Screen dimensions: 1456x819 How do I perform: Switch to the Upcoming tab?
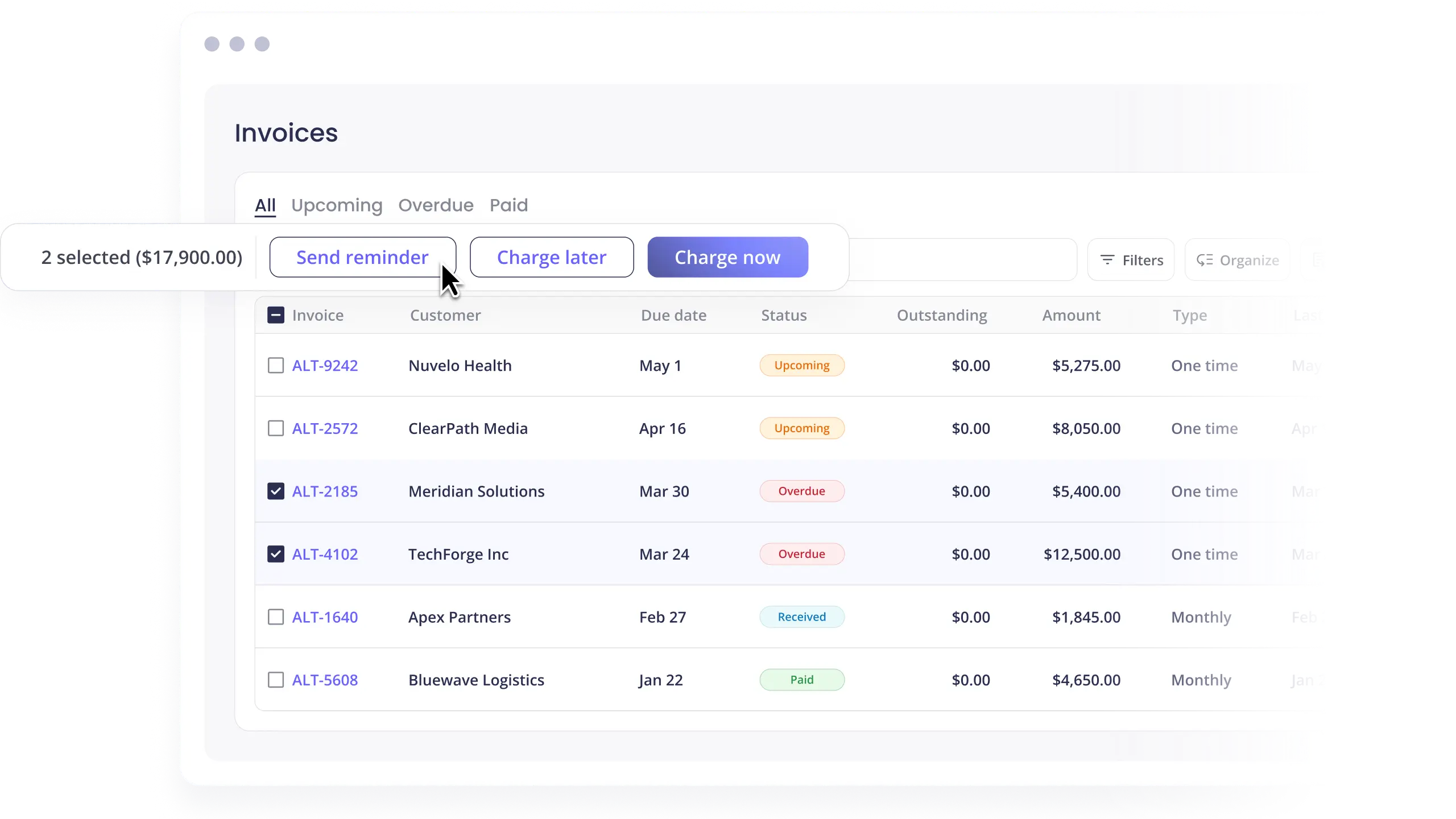point(337,205)
